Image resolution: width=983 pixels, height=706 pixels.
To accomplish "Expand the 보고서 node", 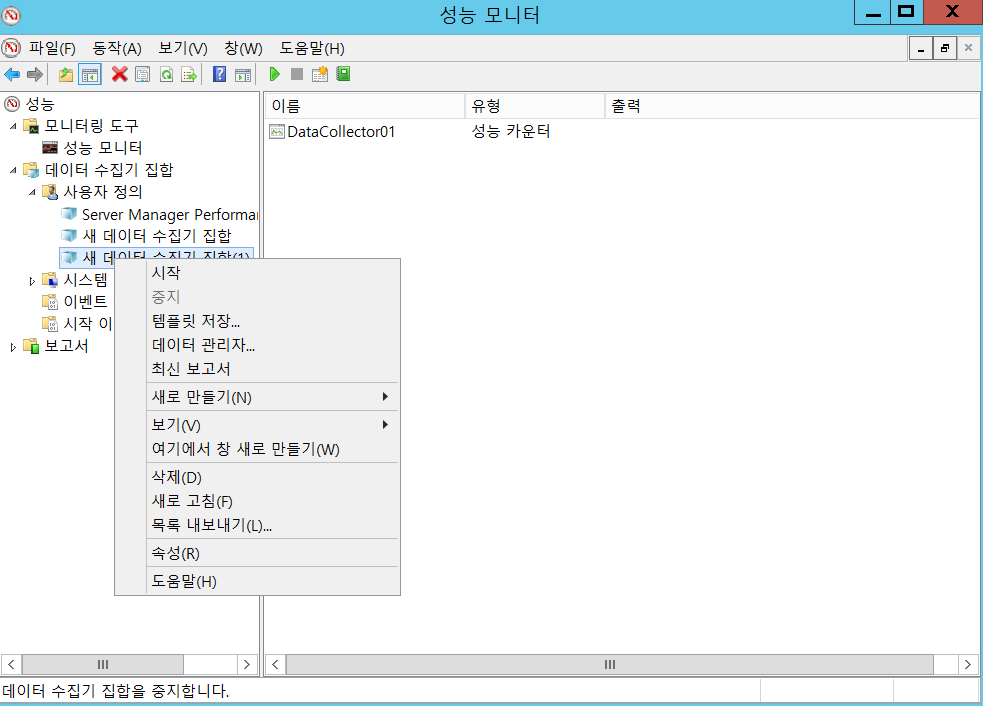I will [13, 347].
